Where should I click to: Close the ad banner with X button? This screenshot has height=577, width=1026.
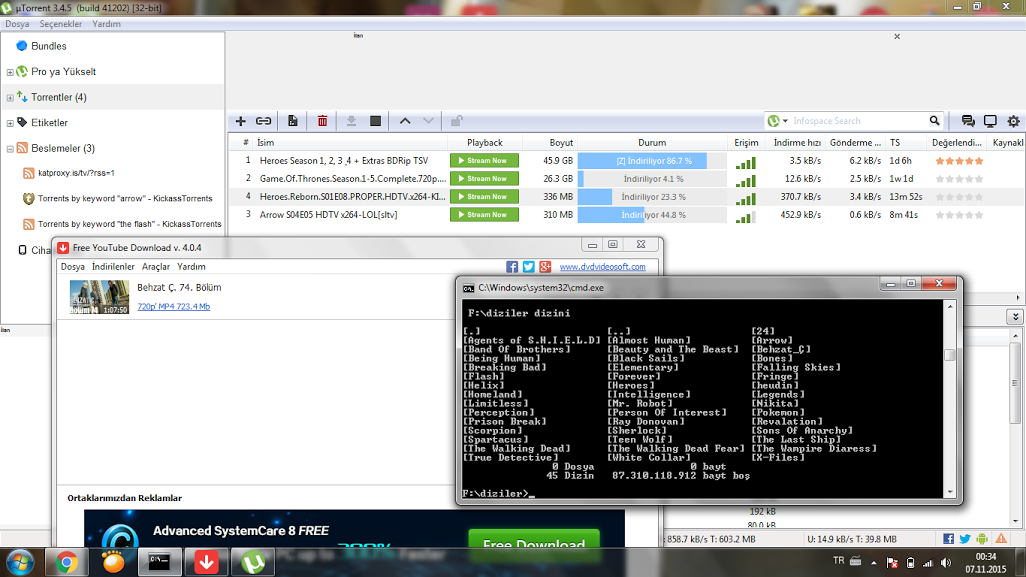pos(897,37)
